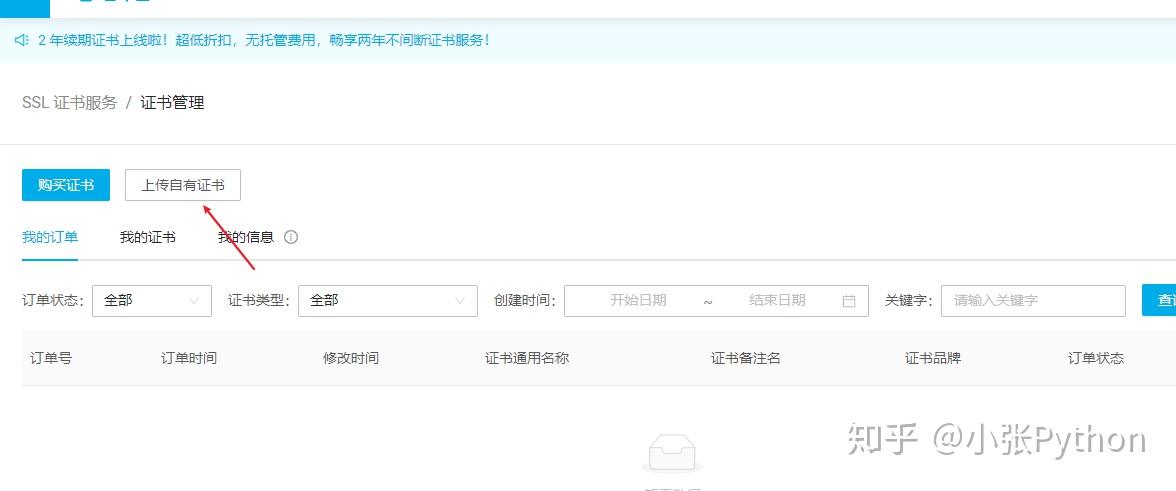This screenshot has height=491, width=1176.
Task: Select the 结束日期 field
Action: (777, 301)
